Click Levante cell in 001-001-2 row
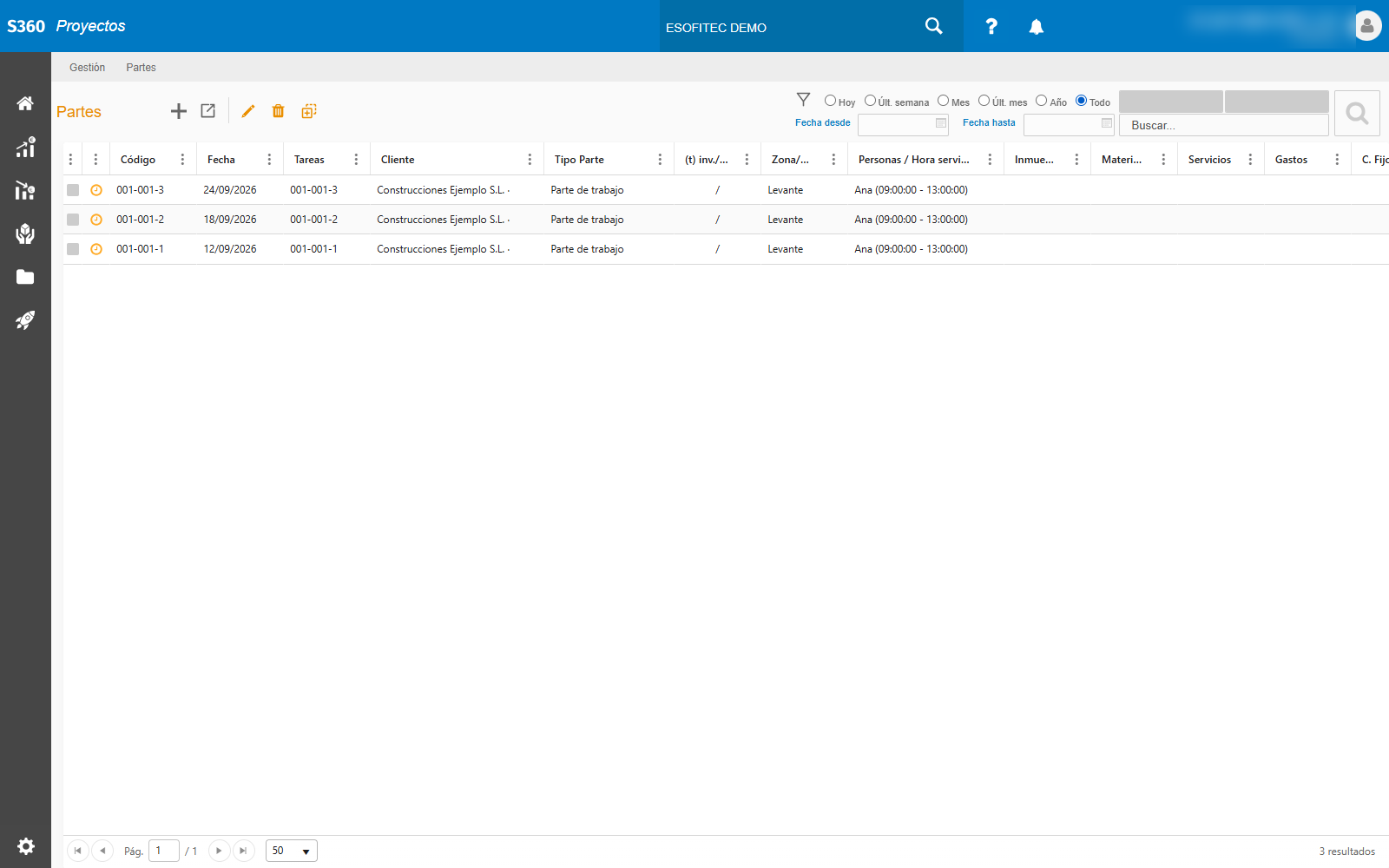The height and width of the screenshot is (868, 1389). click(786, 220)
